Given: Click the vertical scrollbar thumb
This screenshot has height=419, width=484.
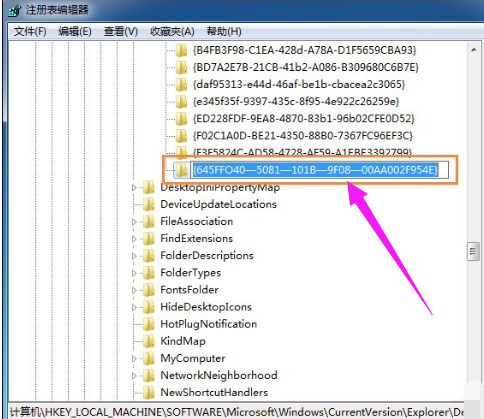Looking at the screenshot, I should point(473,252).
